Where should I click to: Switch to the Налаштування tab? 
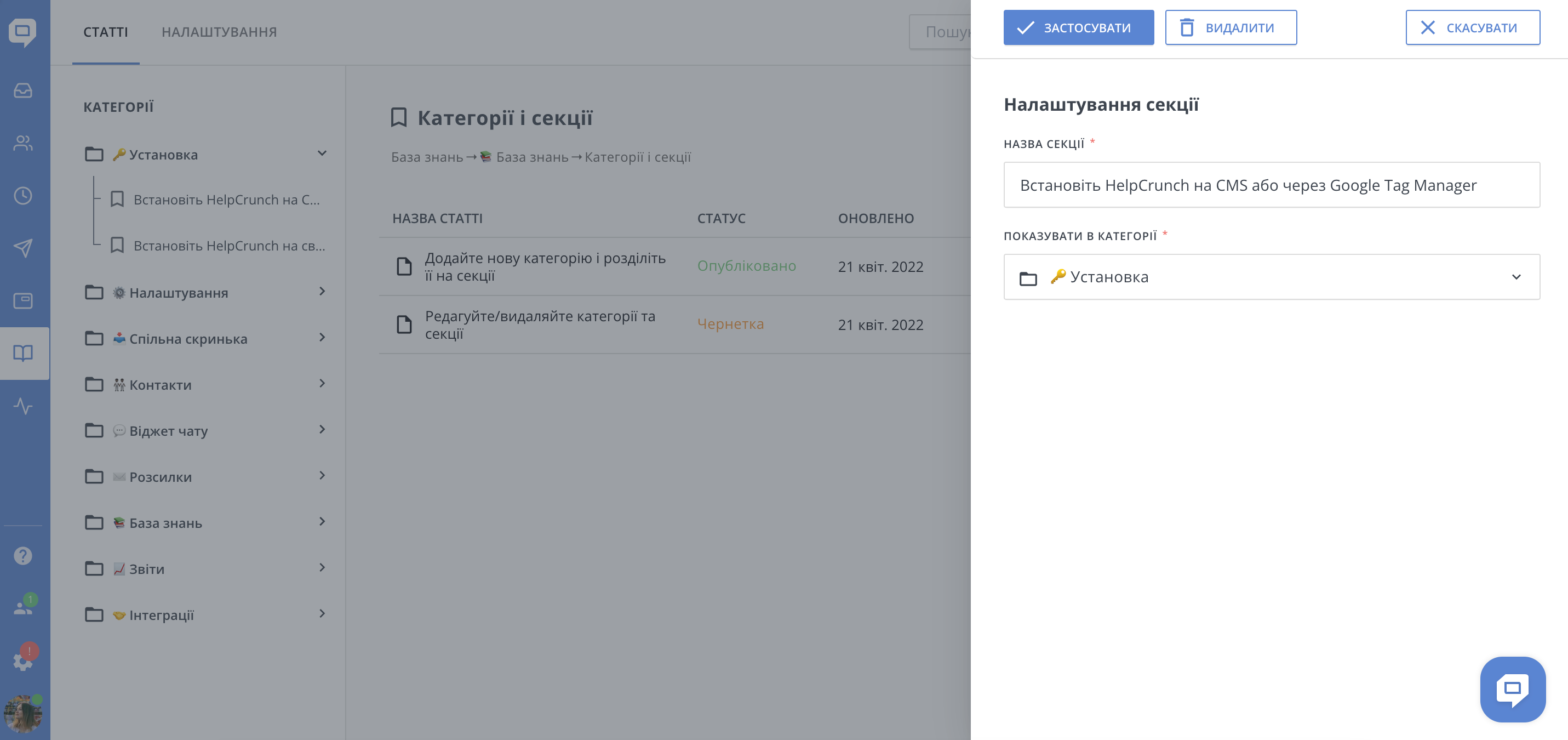219,32
